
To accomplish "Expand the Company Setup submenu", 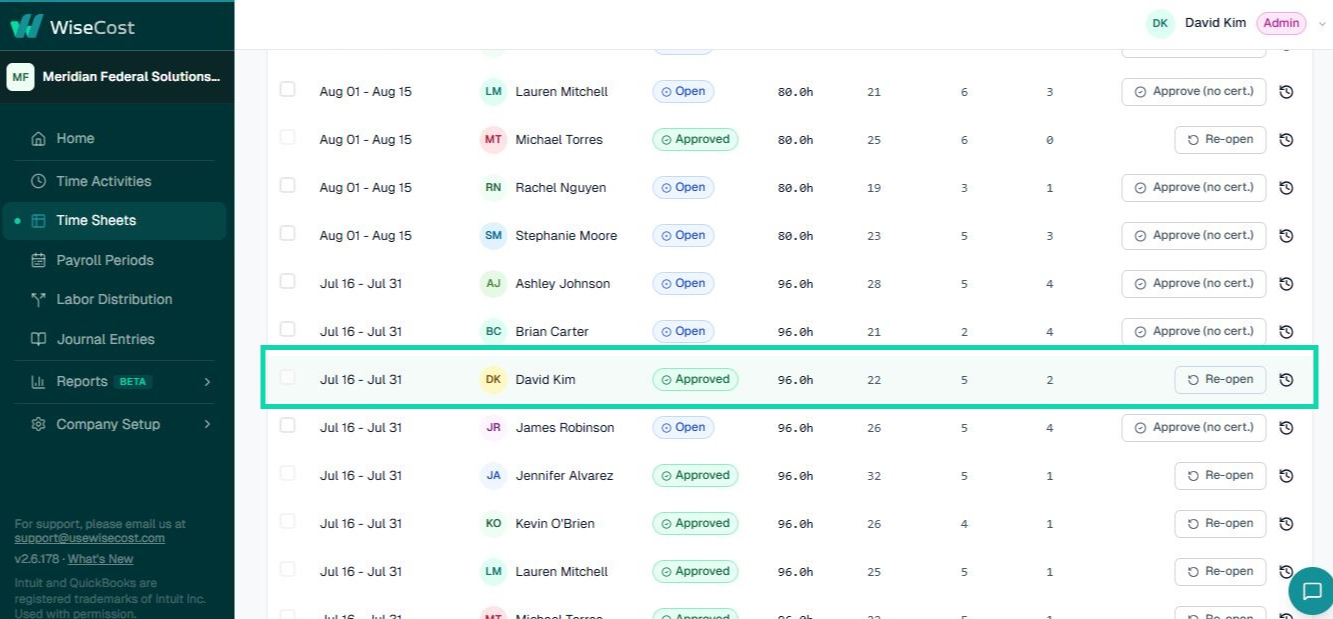I will [207, 424].
